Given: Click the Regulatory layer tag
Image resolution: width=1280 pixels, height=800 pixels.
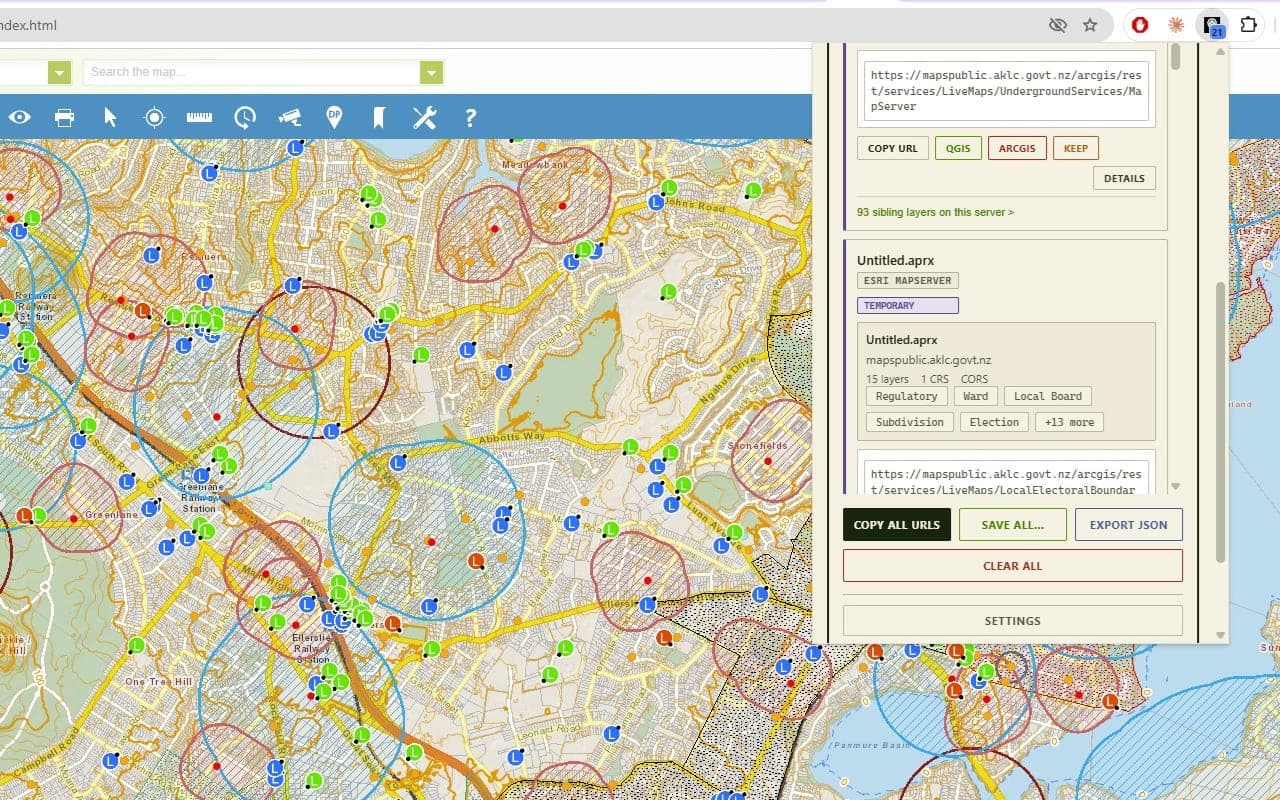Looking at the screenshot, I should point(906,396).
